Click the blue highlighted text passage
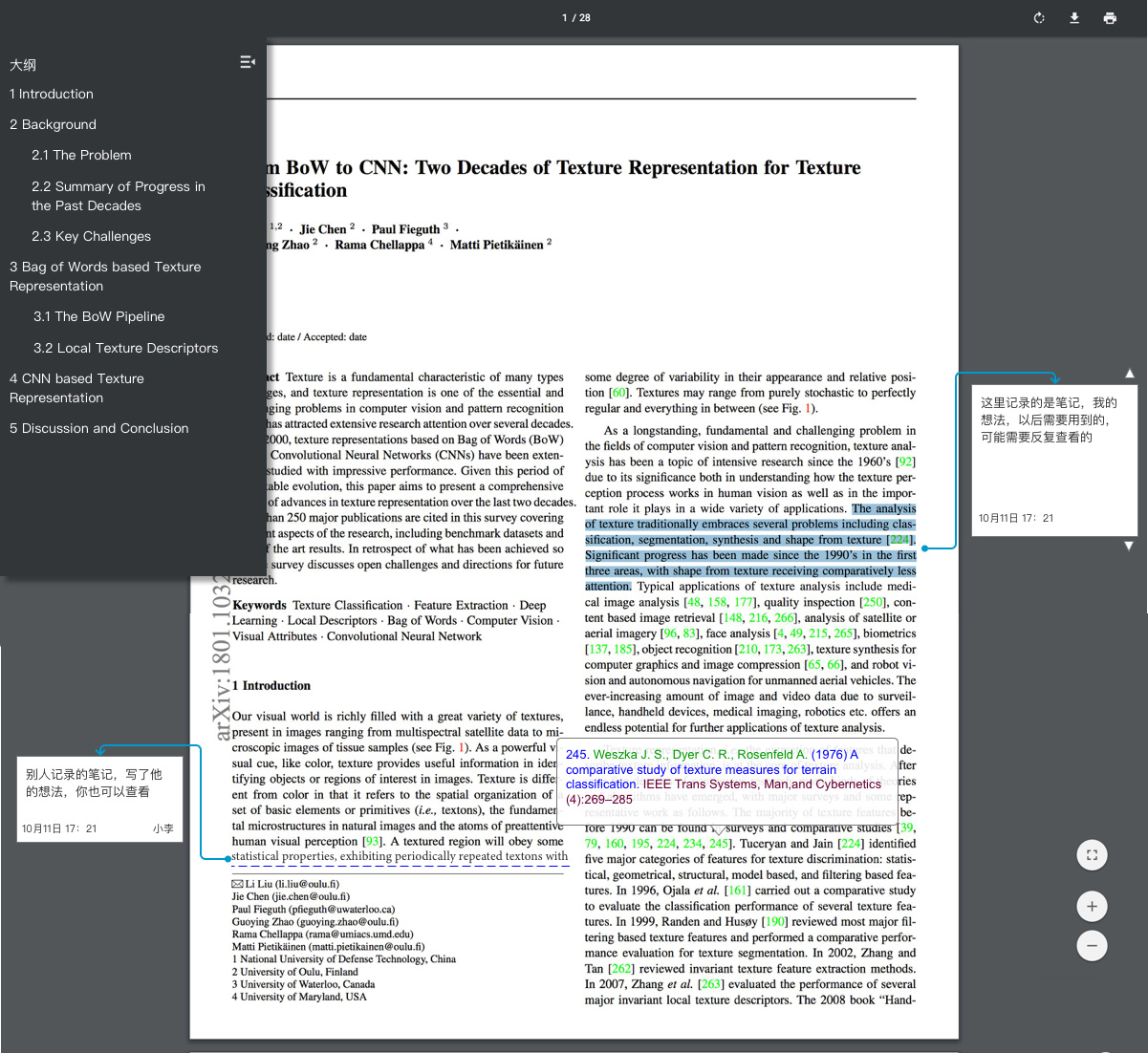Viewport: 1148px width, 1053px height. (x=750, y=548)
